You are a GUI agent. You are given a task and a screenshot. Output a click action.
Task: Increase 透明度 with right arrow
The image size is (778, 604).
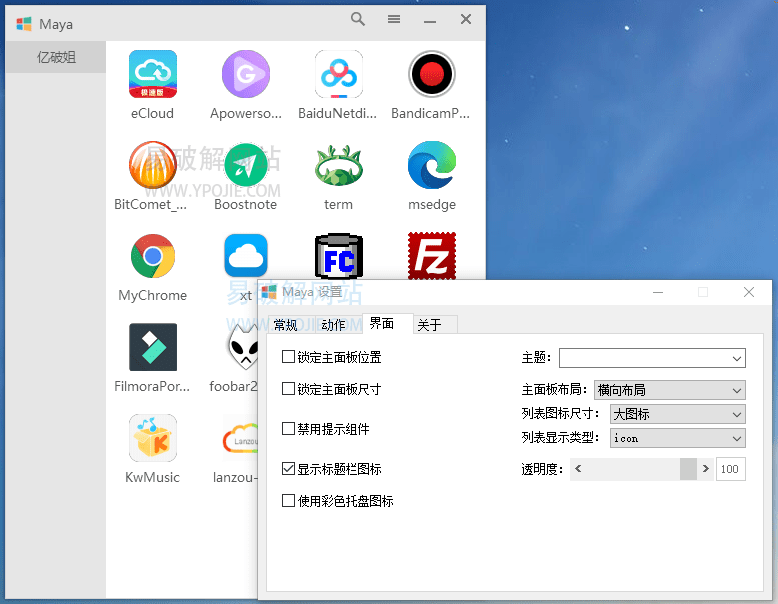[x=706, y=469]
